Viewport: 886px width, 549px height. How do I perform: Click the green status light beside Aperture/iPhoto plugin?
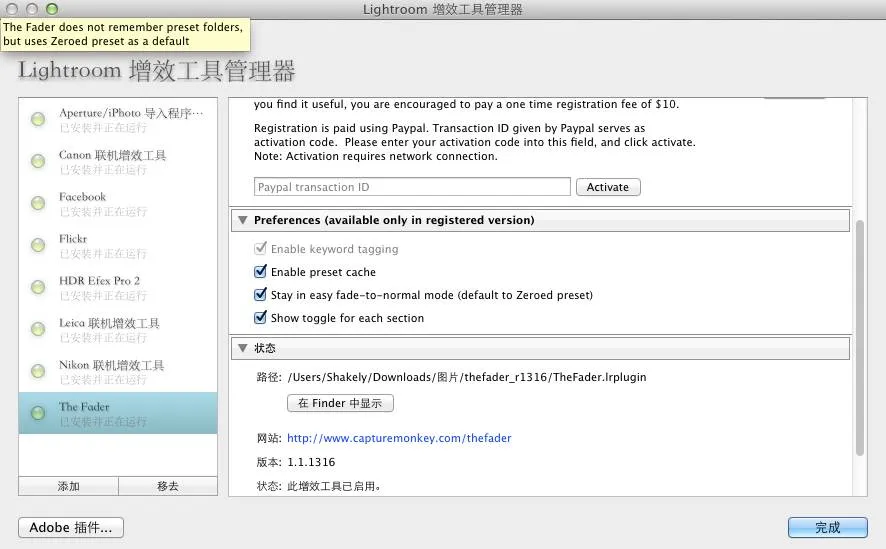point(38,119)
